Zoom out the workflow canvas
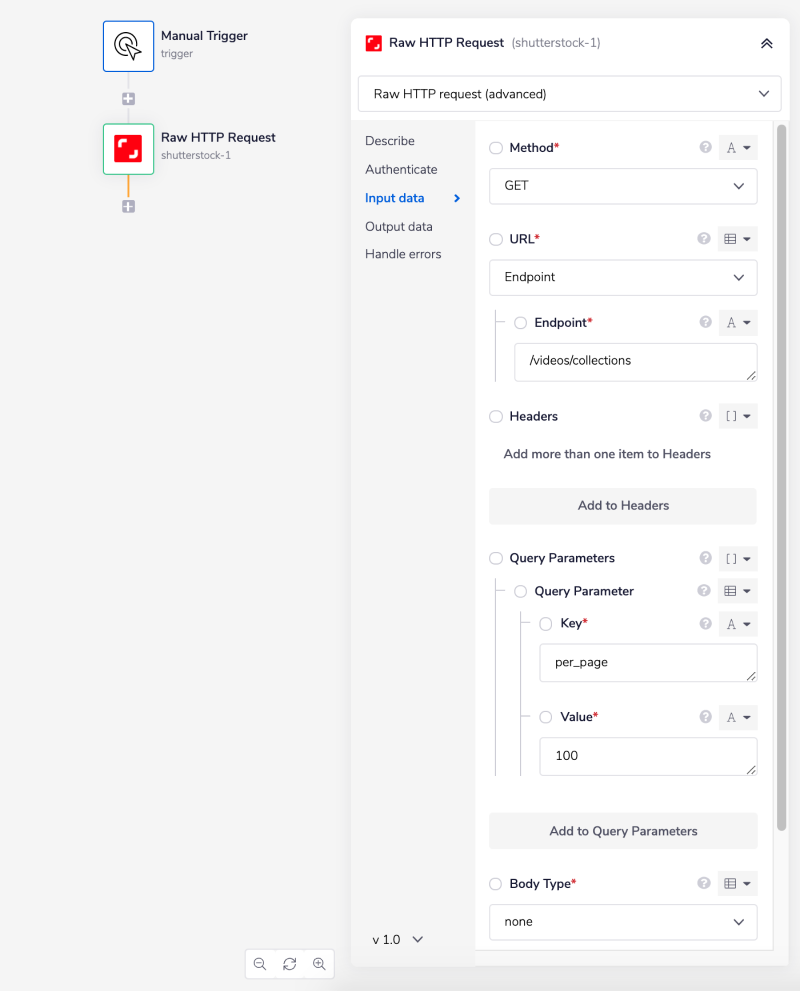Screen dimensions: 800x991 click(260, 964)
